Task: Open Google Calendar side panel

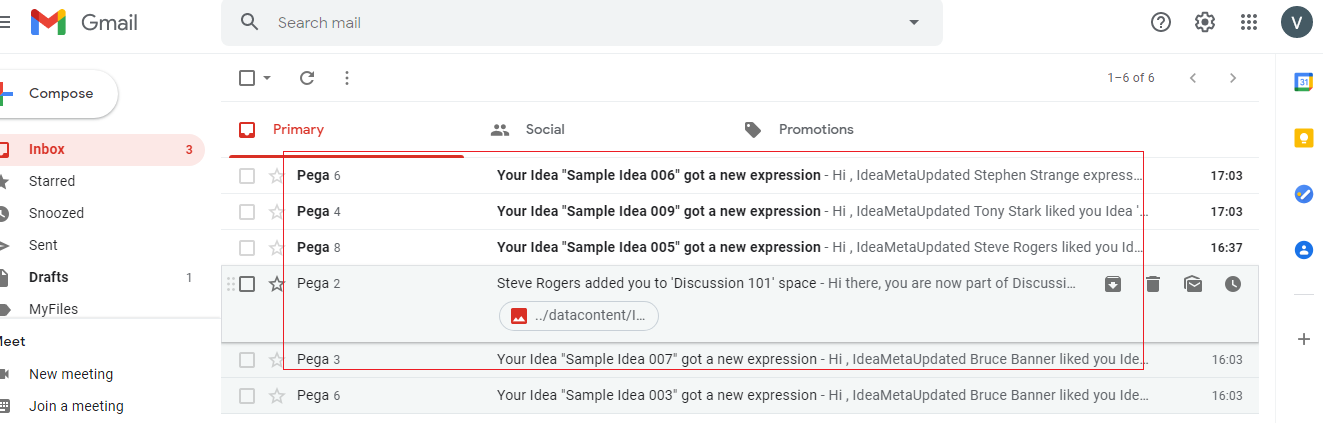Action: (1303, 82)
